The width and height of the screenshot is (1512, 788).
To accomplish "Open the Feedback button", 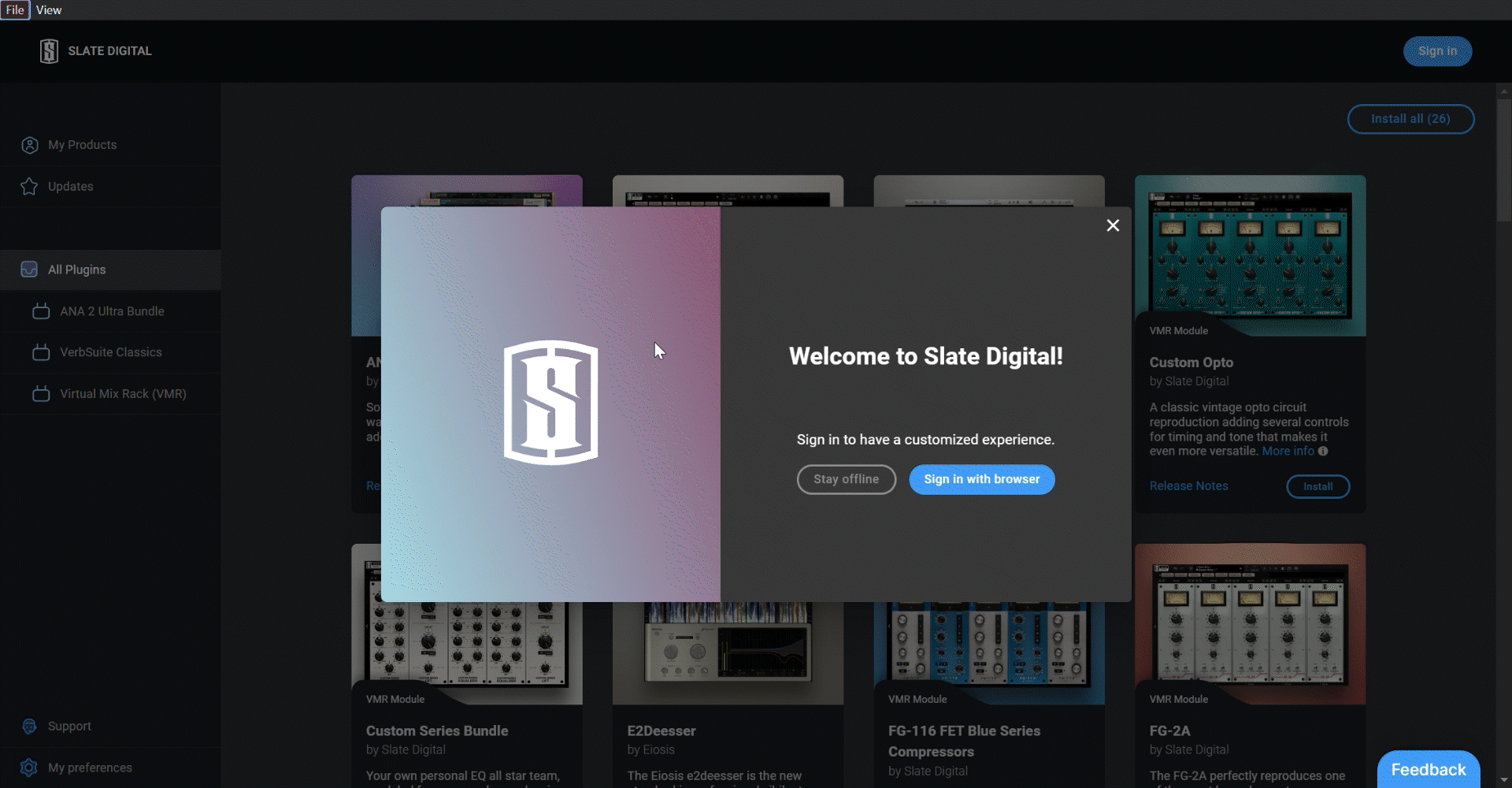I will click(1428, 770).
